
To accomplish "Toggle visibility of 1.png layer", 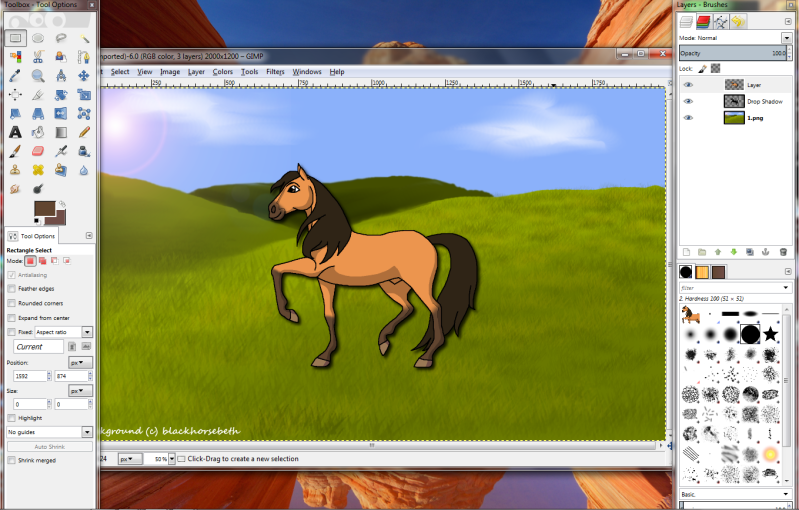I will [x=688, y=118].
